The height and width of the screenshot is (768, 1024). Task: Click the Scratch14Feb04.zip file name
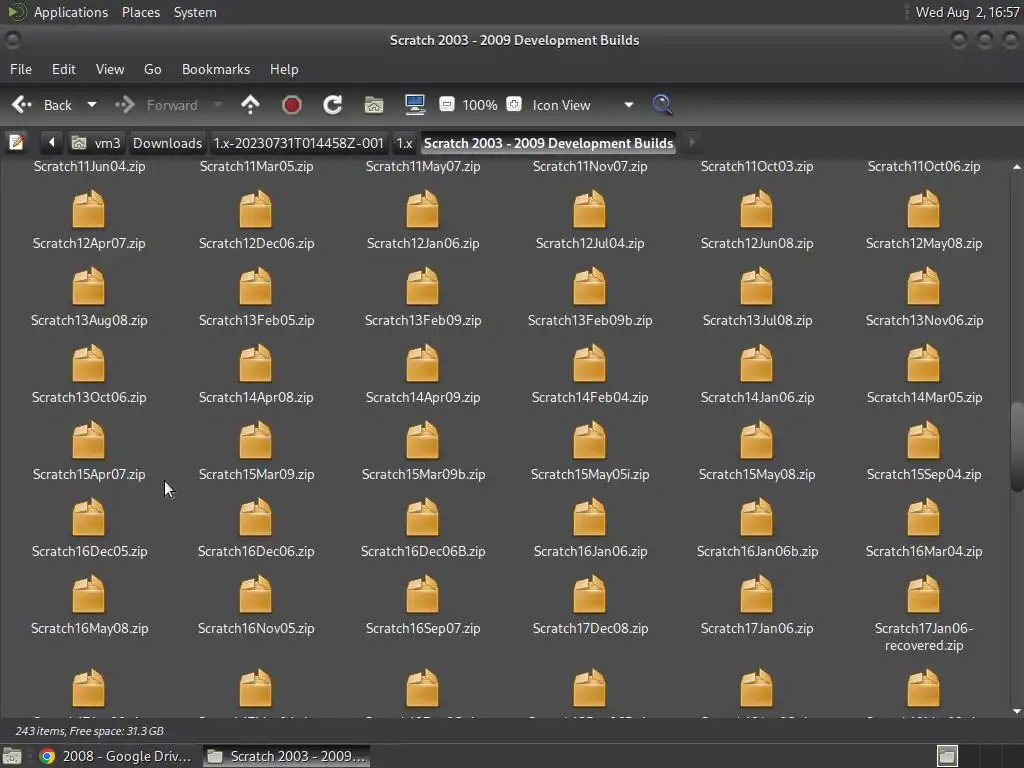pos(590,397)
